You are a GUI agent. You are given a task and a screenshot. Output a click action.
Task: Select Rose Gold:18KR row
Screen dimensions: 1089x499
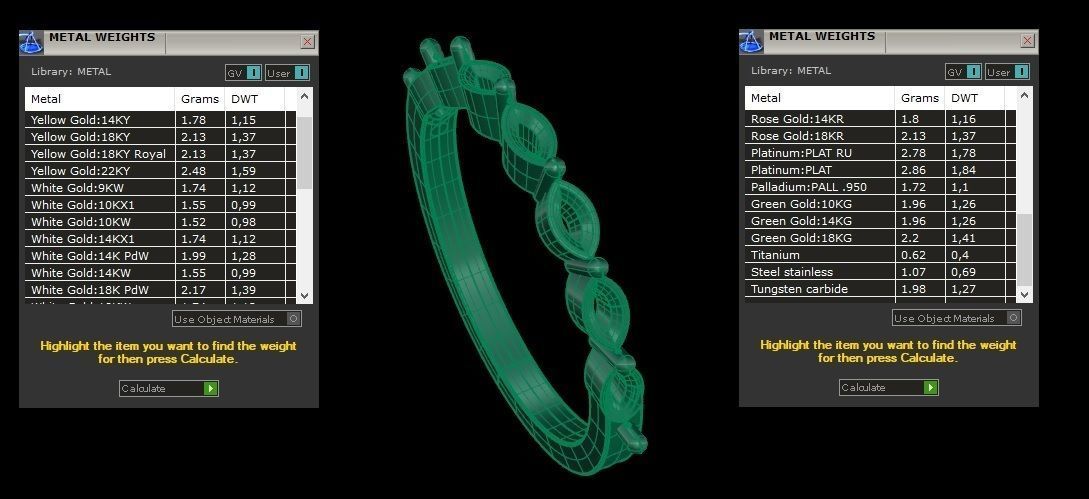pyautogui.click(x=881, y=136)
